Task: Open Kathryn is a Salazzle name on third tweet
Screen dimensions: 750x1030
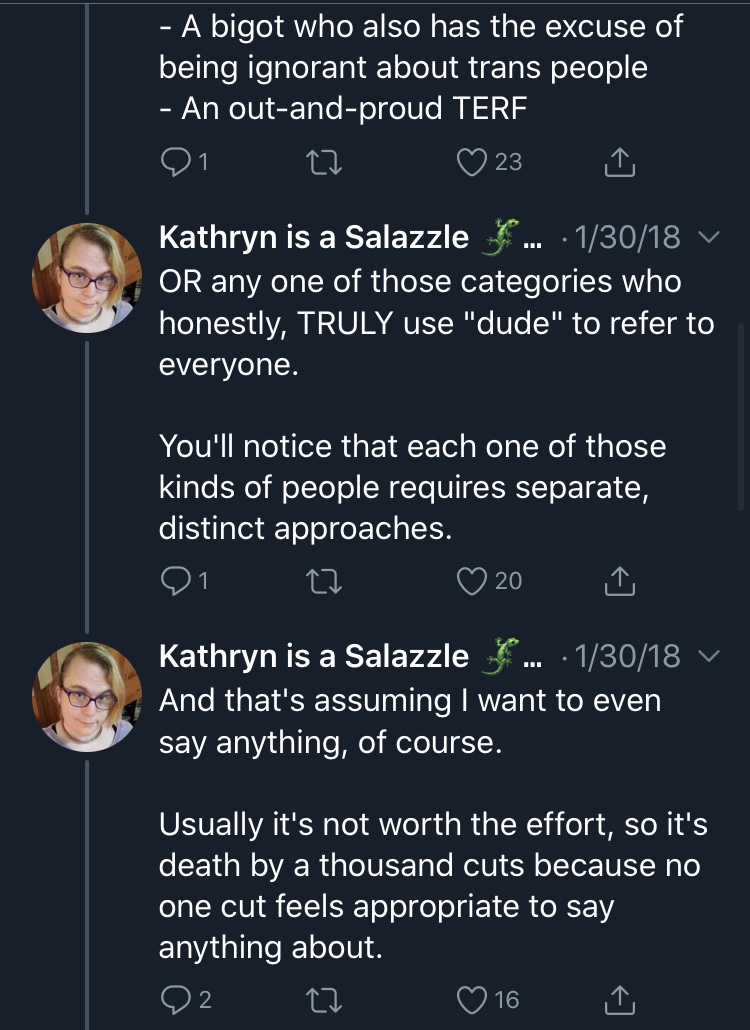Action: [x=314, y=656]
